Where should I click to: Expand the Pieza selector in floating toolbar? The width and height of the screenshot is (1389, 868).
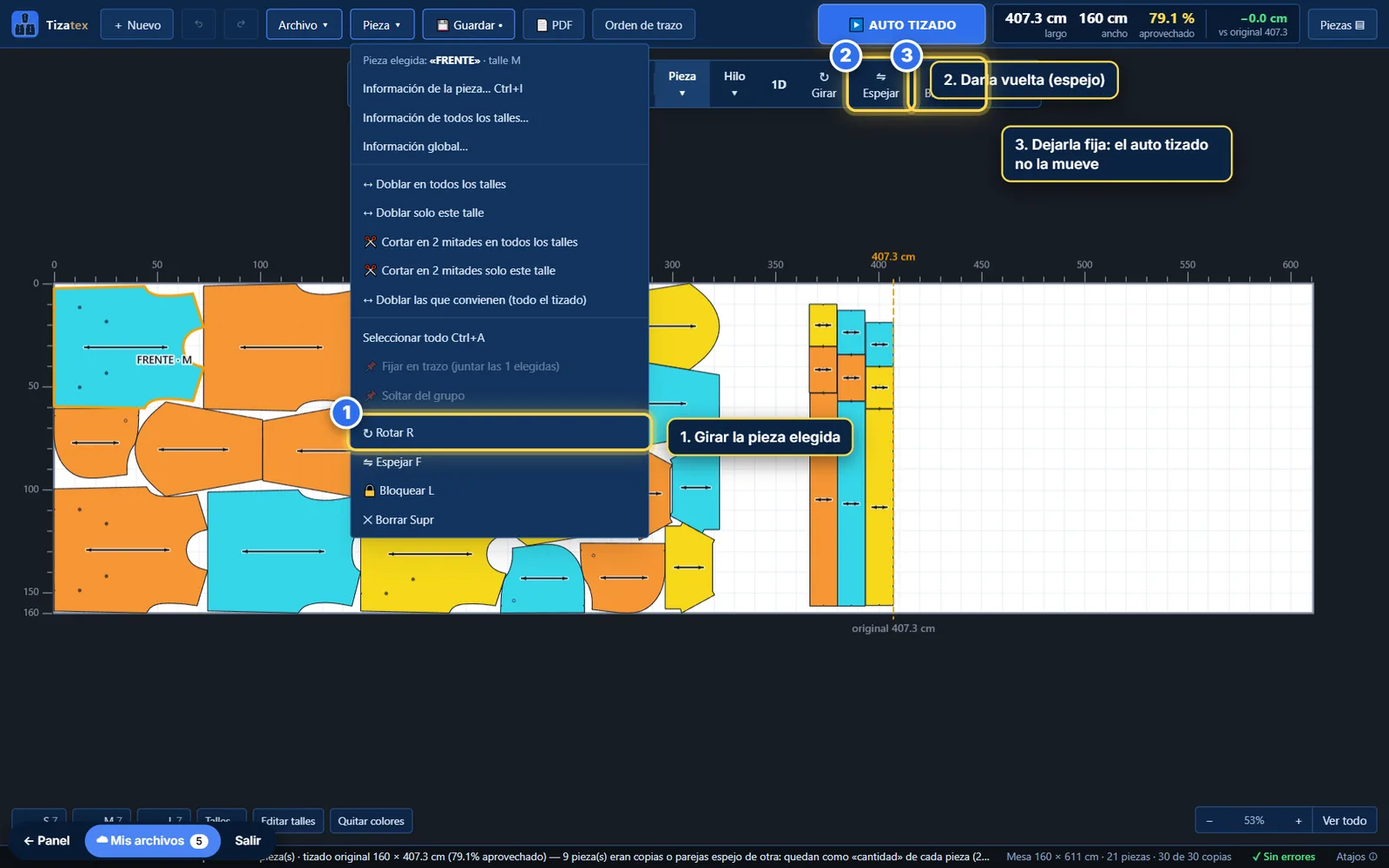point(681,85)
